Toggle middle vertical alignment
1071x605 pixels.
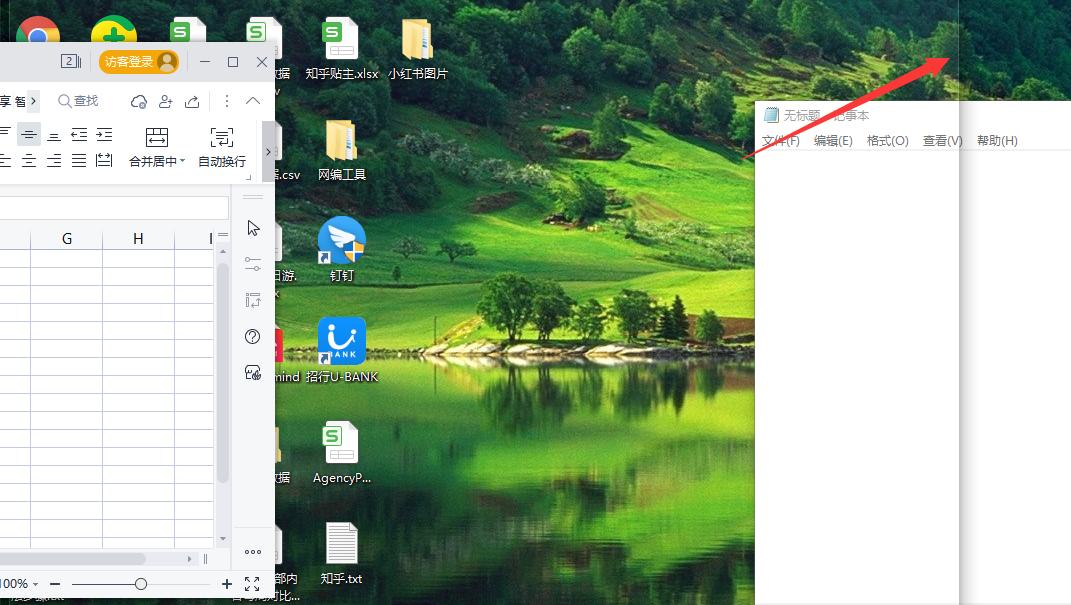(29, 135)
